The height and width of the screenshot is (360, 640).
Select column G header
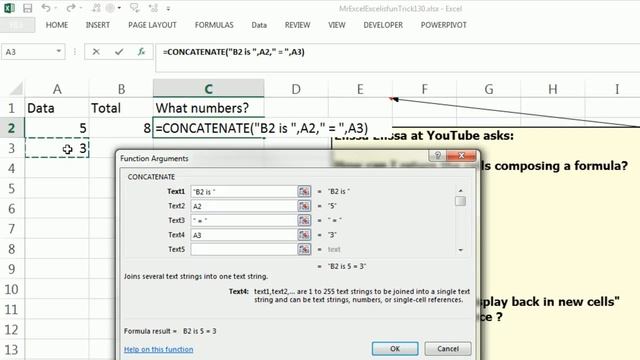tap(489, 89)
